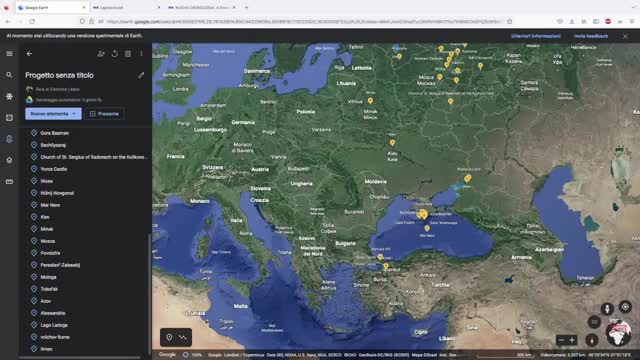Click the reload project icon

115,53
